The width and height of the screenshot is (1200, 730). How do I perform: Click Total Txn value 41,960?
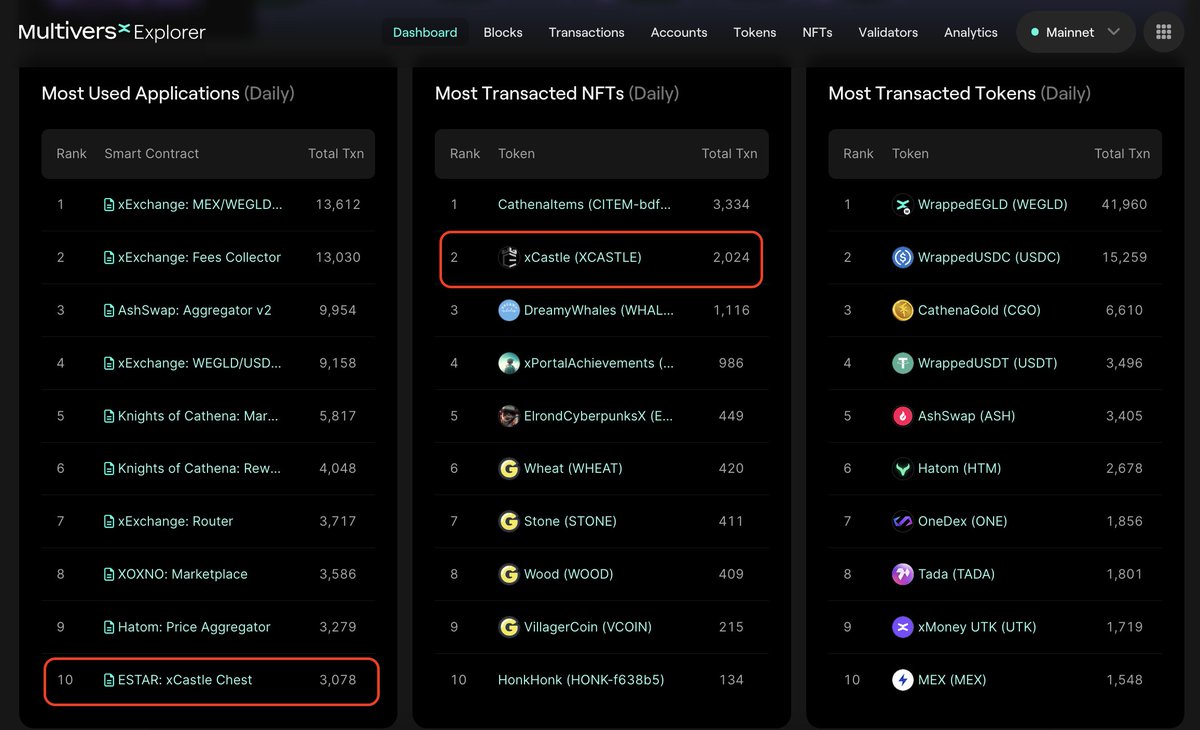[x=1124, y=205]
